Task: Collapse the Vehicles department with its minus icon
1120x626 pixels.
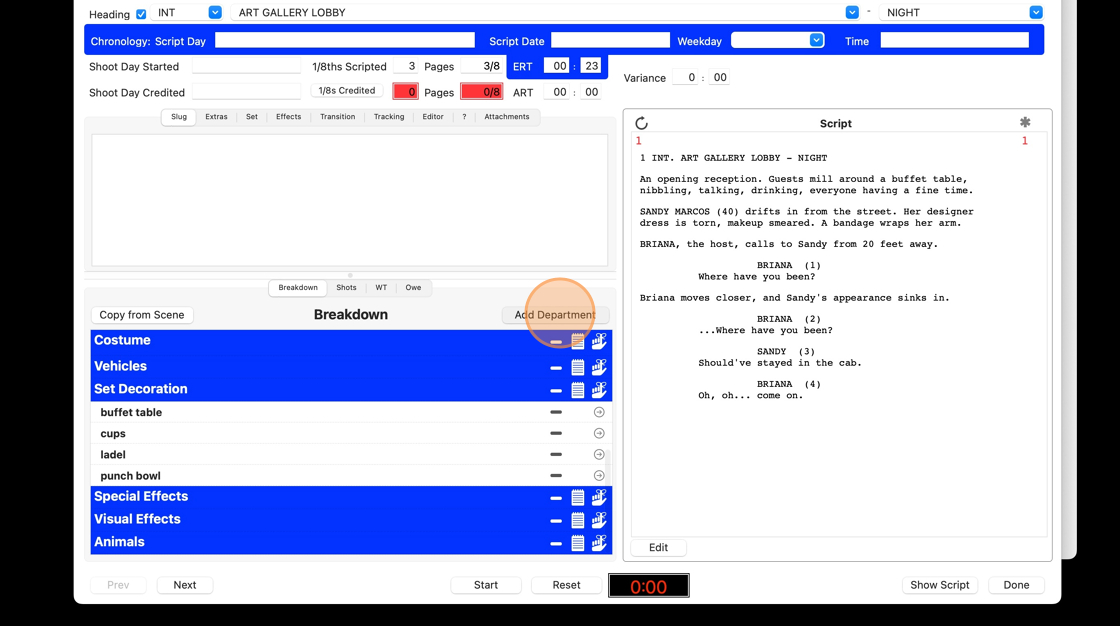Action: pos(556,368)
